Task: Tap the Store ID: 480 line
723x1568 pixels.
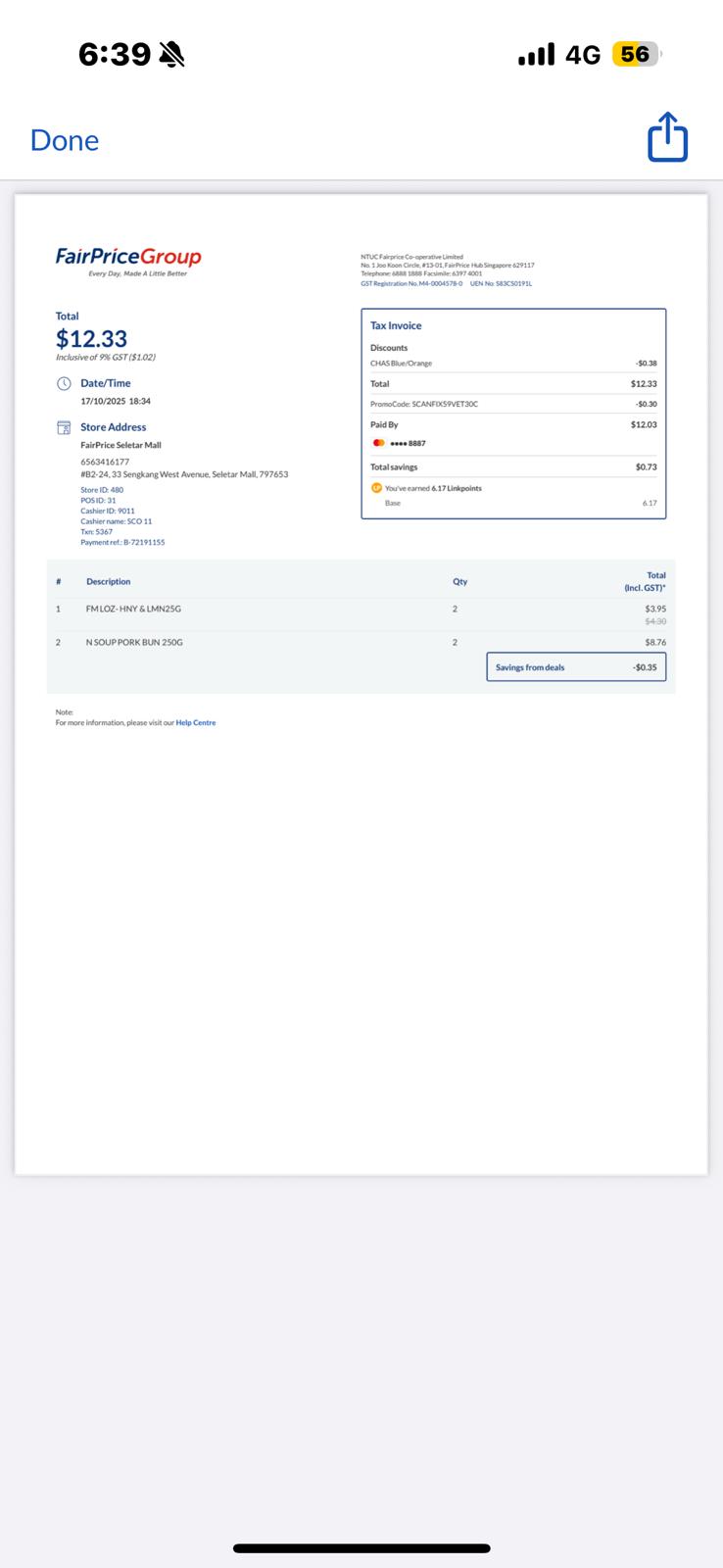Action: click(x=102, y=490)
